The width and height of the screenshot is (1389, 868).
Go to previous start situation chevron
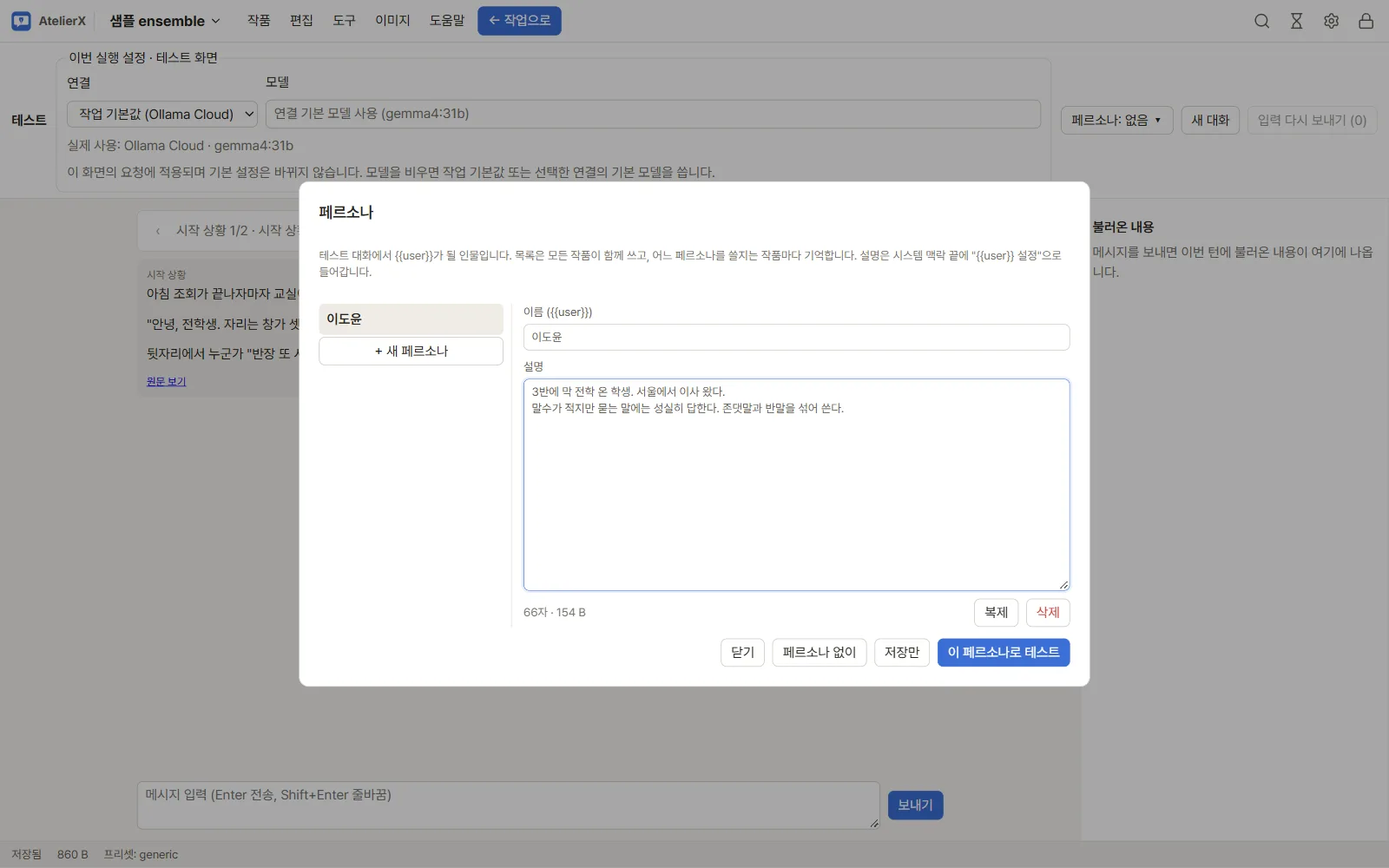(x=157, y=231)
